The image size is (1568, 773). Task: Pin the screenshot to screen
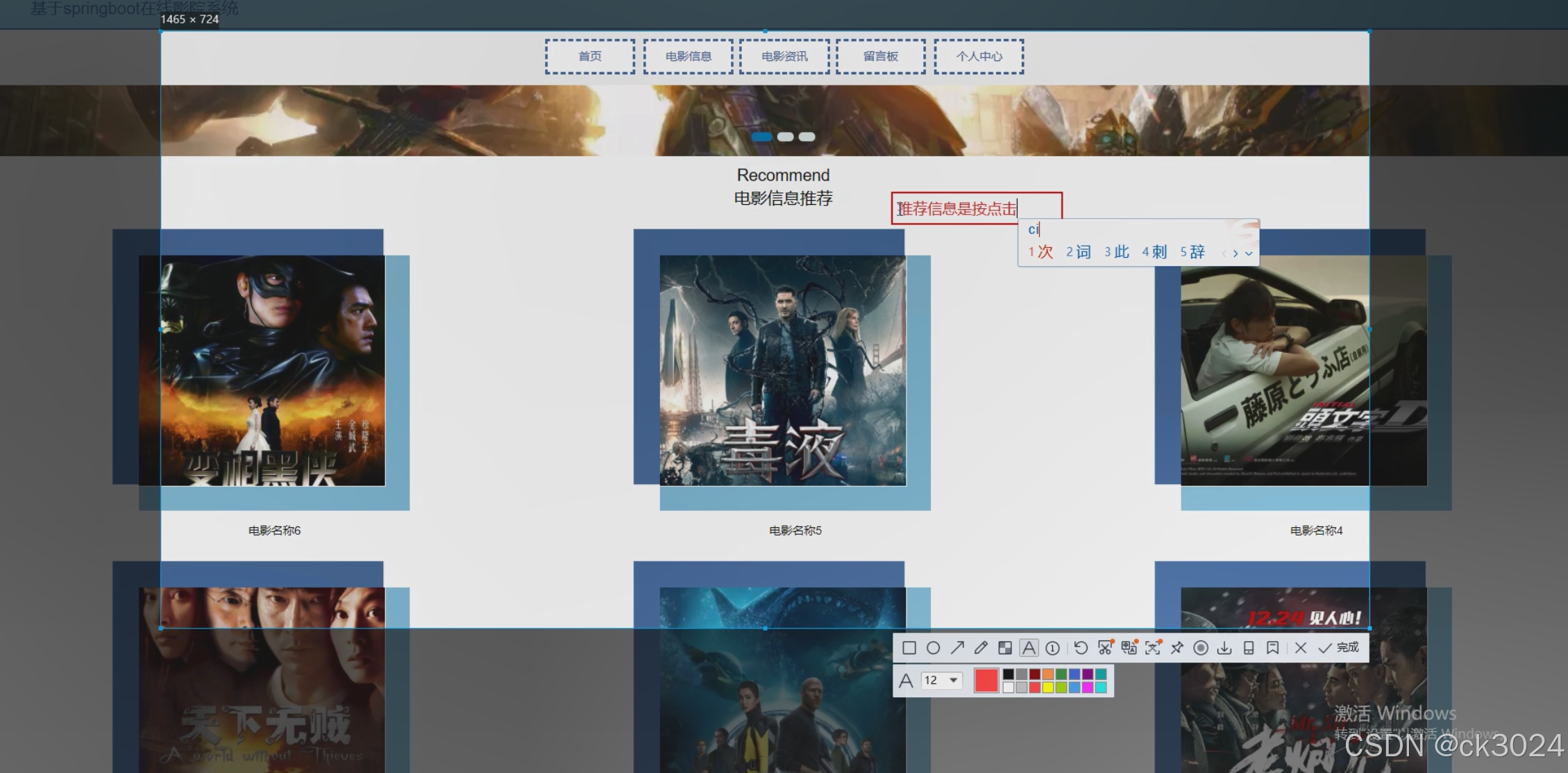coord(1177,648)
